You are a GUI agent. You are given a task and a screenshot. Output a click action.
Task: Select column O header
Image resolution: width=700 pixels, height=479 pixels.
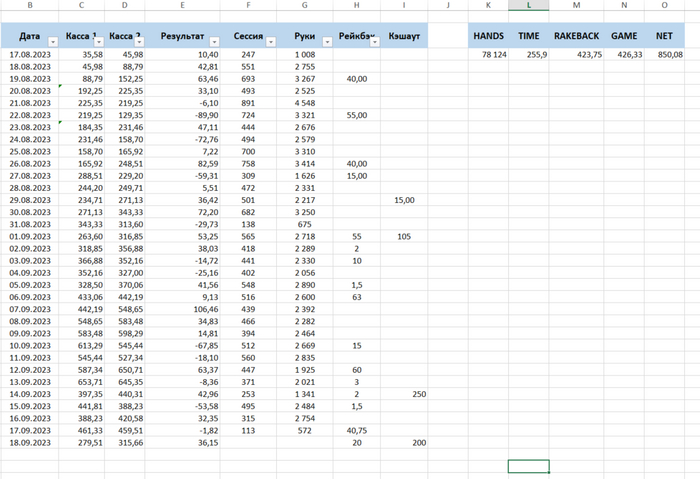pyautogui.click(x=664, y=5)
